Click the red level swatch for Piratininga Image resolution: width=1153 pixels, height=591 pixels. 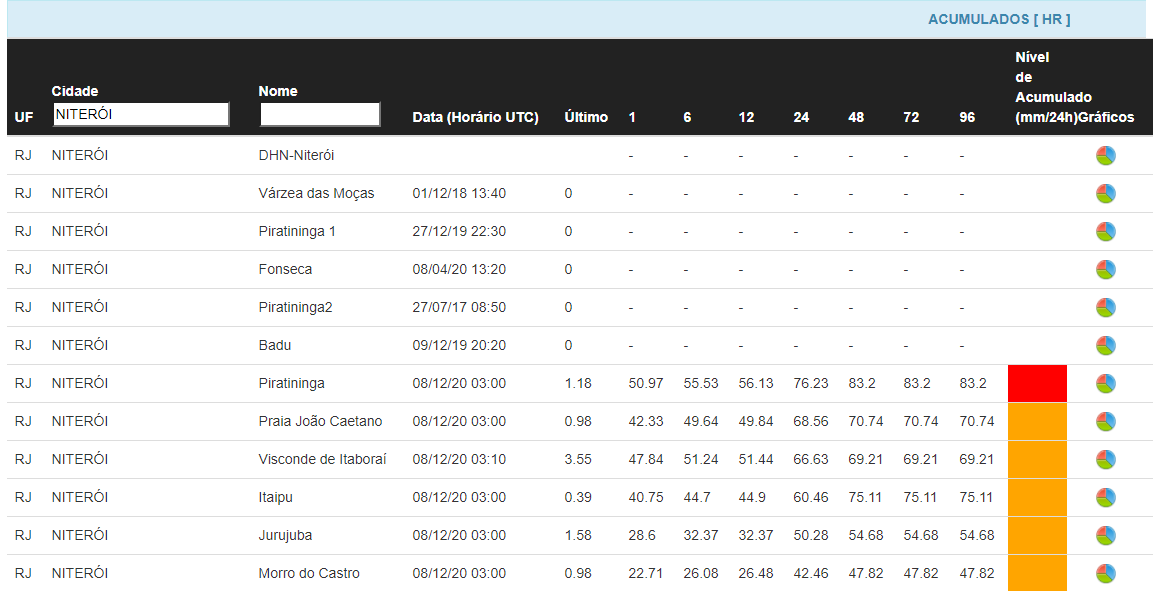[x=1037, y=384]
